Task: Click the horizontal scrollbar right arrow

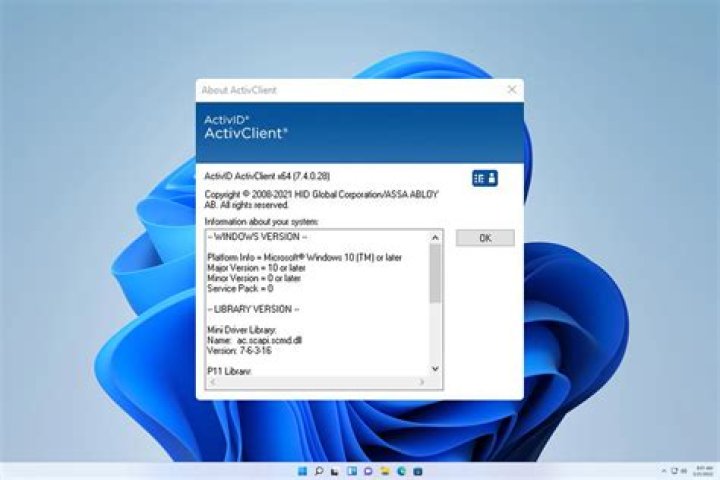Action: [x=422, y=382]
